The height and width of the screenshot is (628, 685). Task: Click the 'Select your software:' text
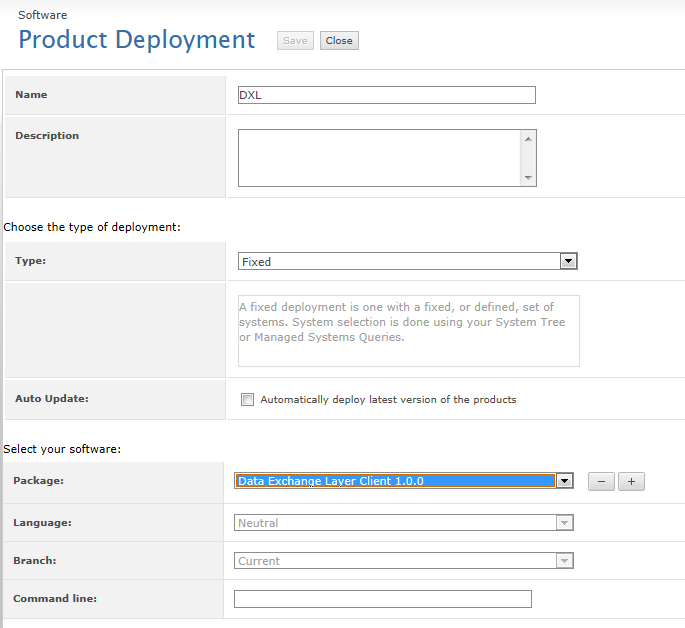pos(62,449)
